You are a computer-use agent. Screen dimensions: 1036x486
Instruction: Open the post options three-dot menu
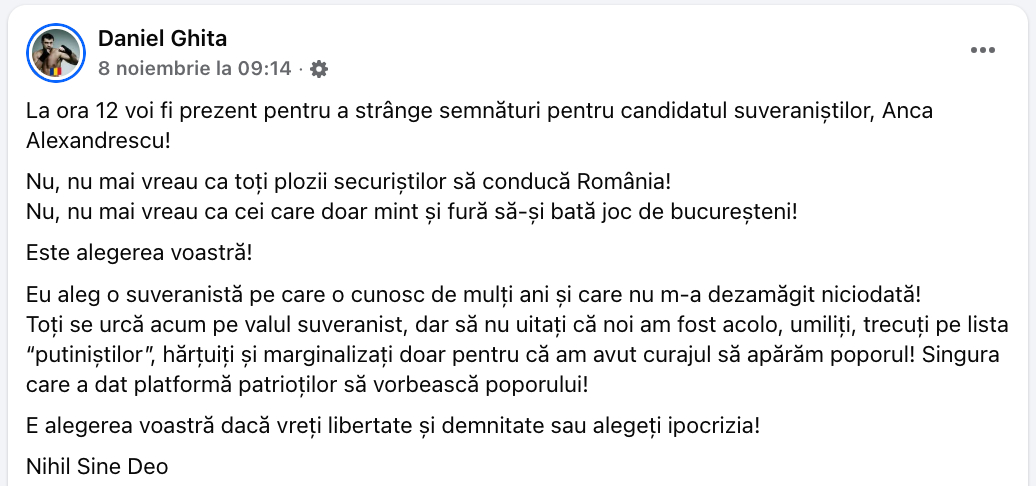click(983, 50)
